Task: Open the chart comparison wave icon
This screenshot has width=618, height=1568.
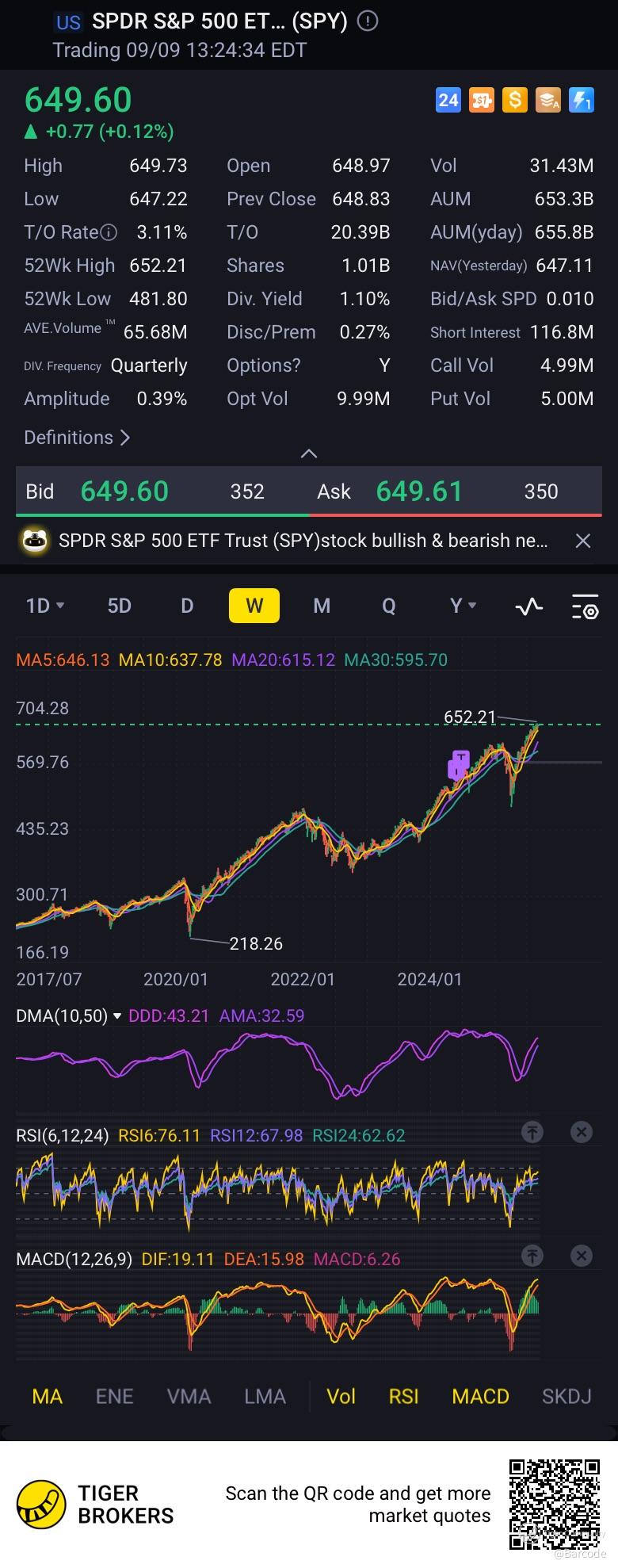Action: (x=528, y=607)
